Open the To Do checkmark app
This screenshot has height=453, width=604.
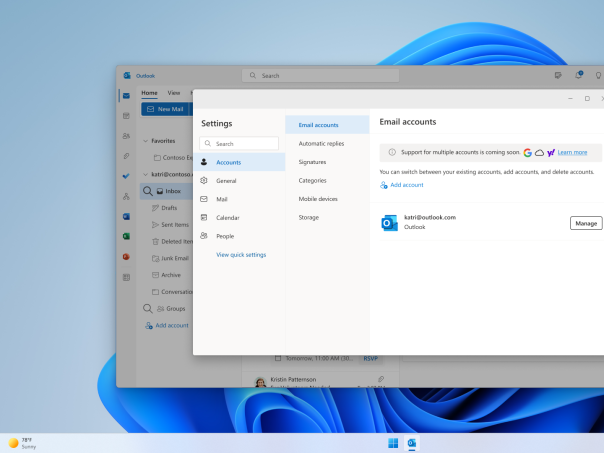point(126,176)
